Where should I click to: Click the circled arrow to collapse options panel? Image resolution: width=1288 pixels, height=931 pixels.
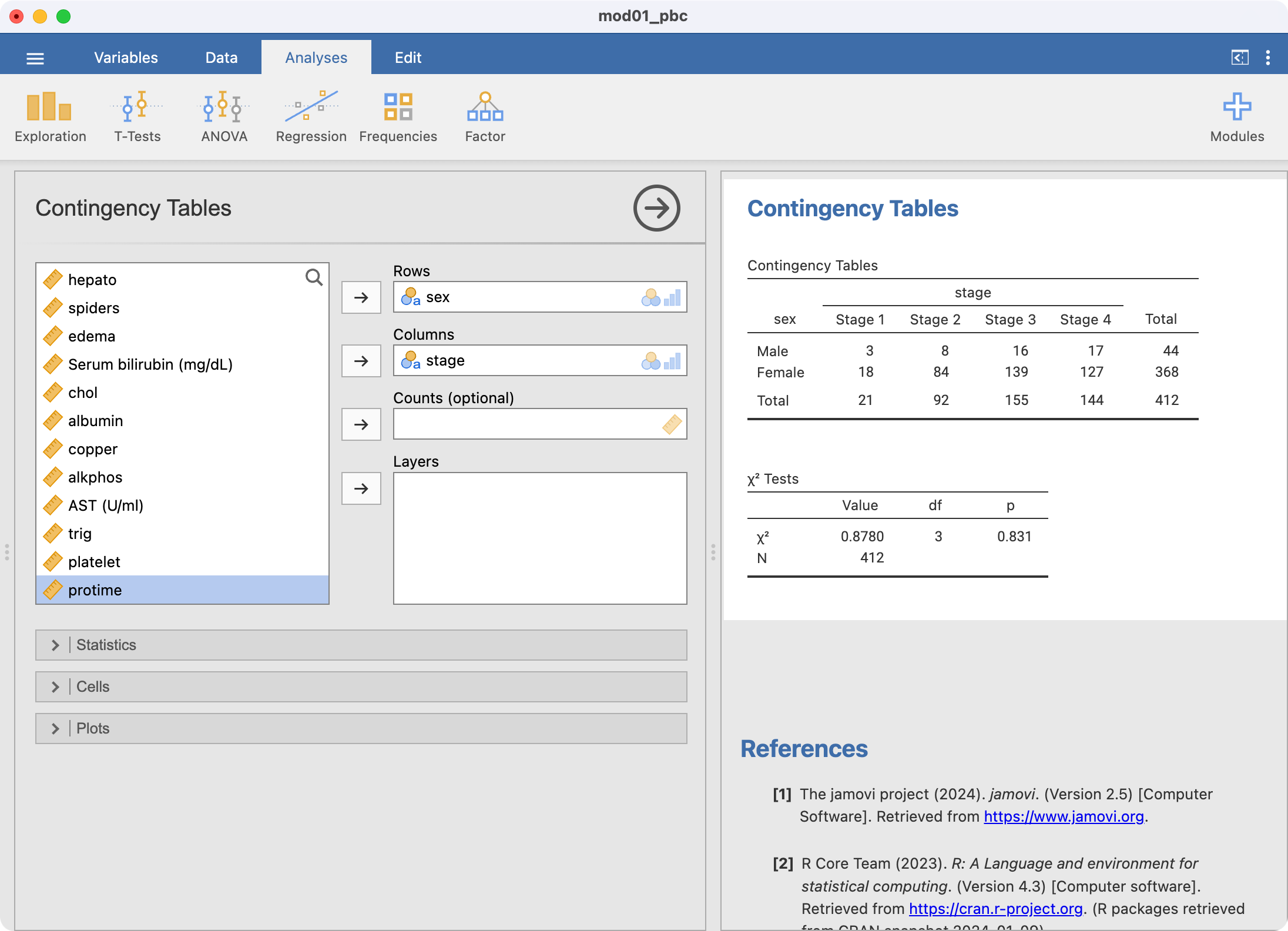click(x=656, y=208)
